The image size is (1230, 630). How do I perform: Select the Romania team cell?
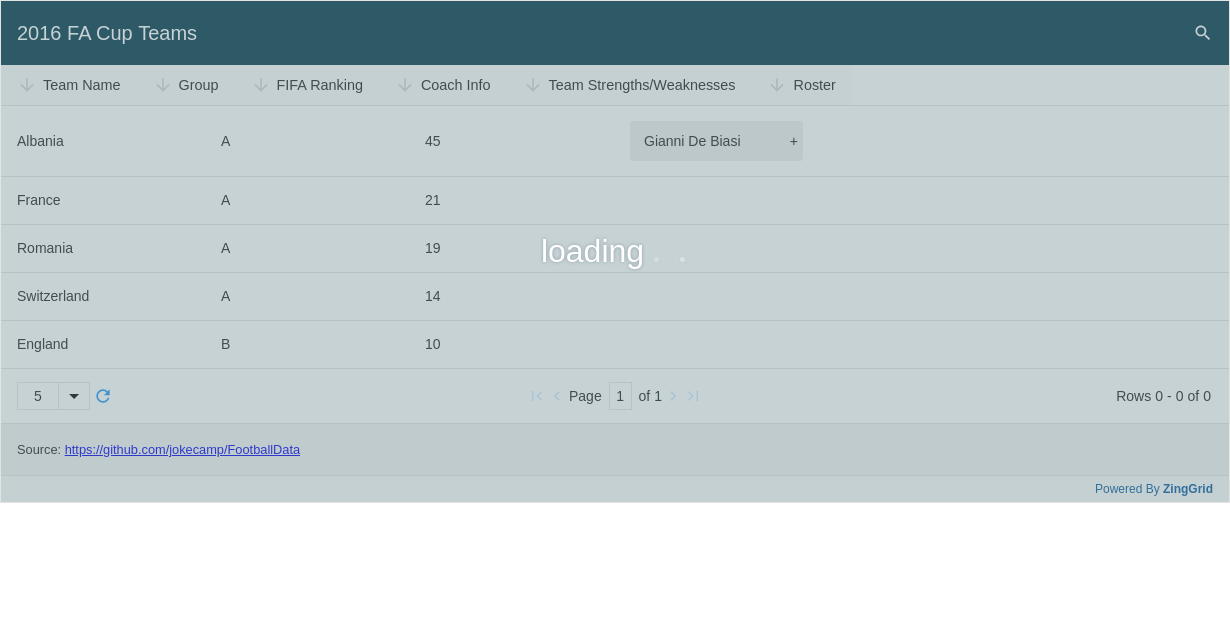point(103,248)
